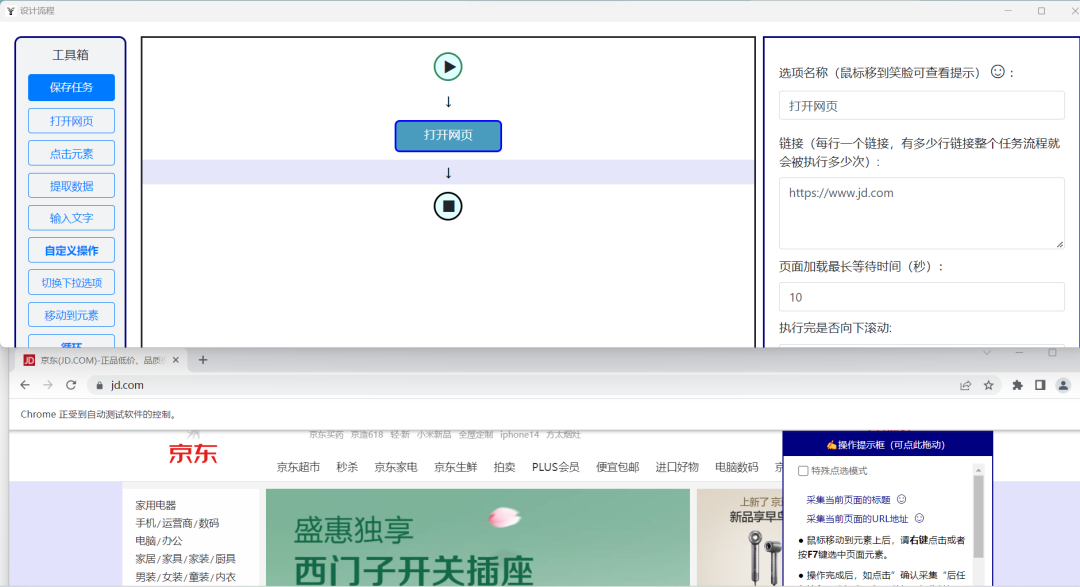Tick the 特殊点选模式 checkbox

pyautogui.click(x=803, y=471)
